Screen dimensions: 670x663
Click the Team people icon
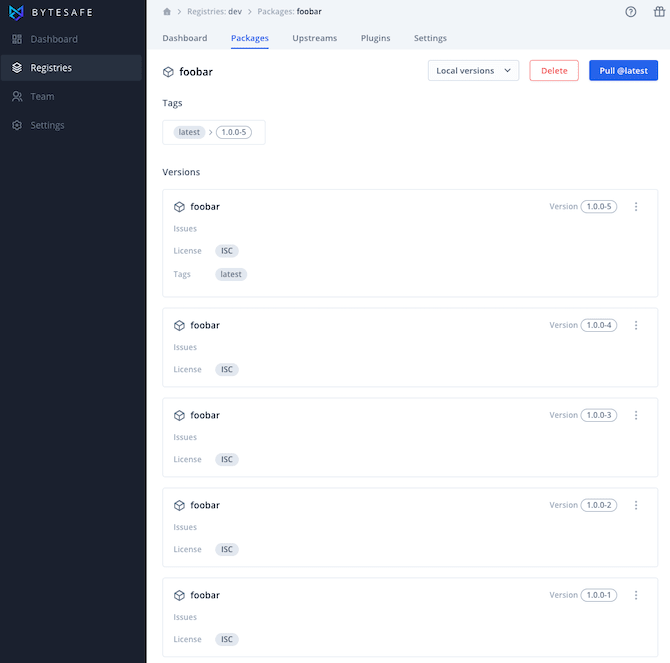coord(17,97)
